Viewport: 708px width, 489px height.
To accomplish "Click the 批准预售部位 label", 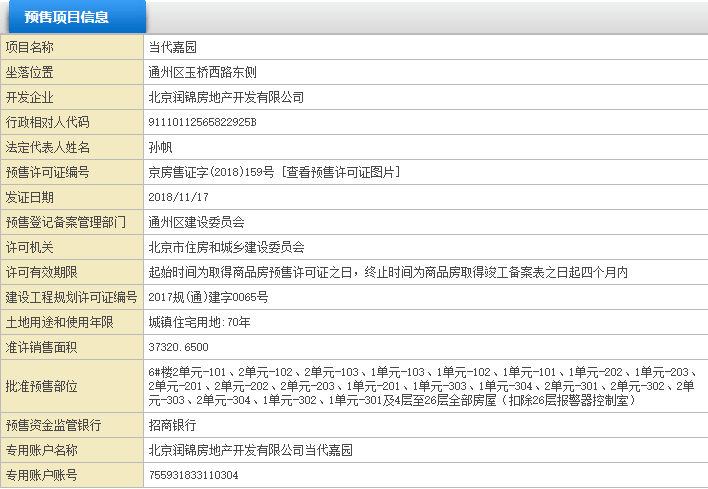I will coord(42,387).
